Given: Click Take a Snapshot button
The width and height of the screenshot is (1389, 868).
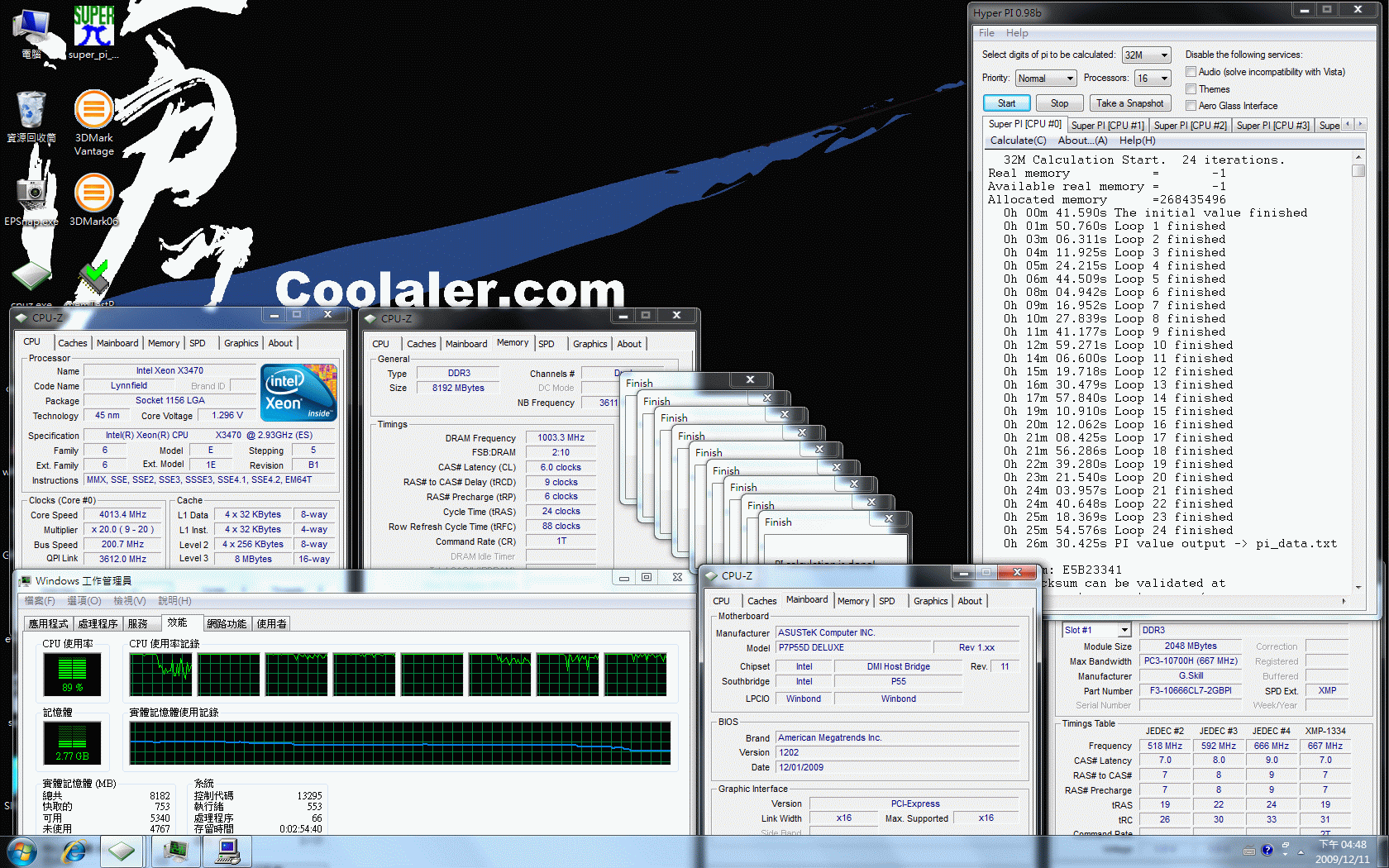Looking at the screenshot, I should [x=1129, y=103].
